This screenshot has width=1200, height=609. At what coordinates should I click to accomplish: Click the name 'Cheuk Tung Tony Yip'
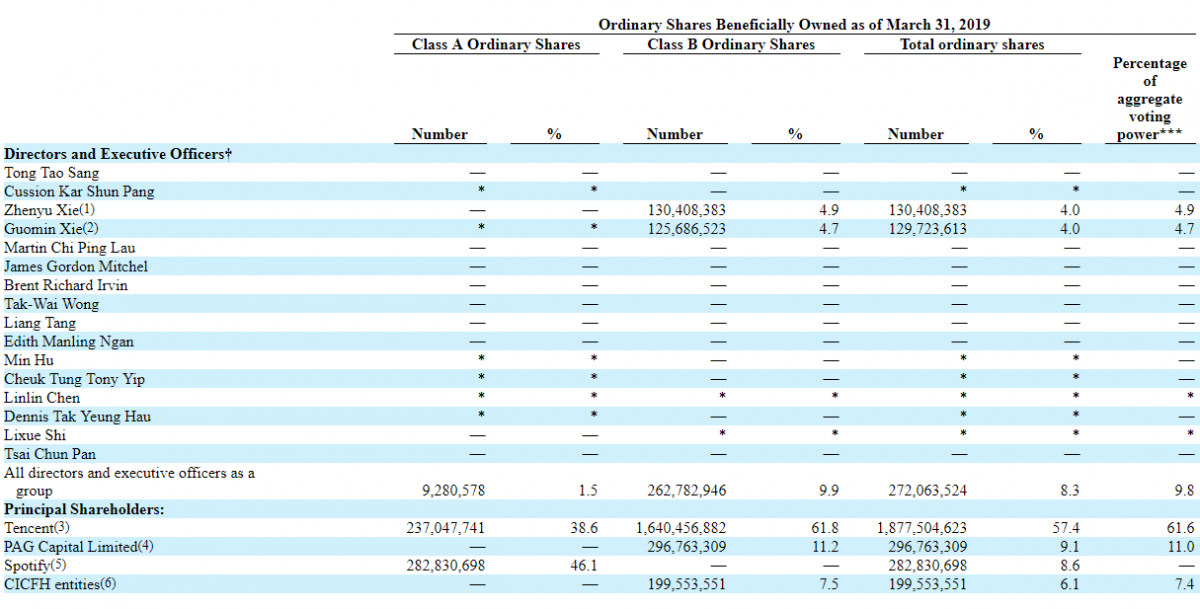click(x=74, y=379)
